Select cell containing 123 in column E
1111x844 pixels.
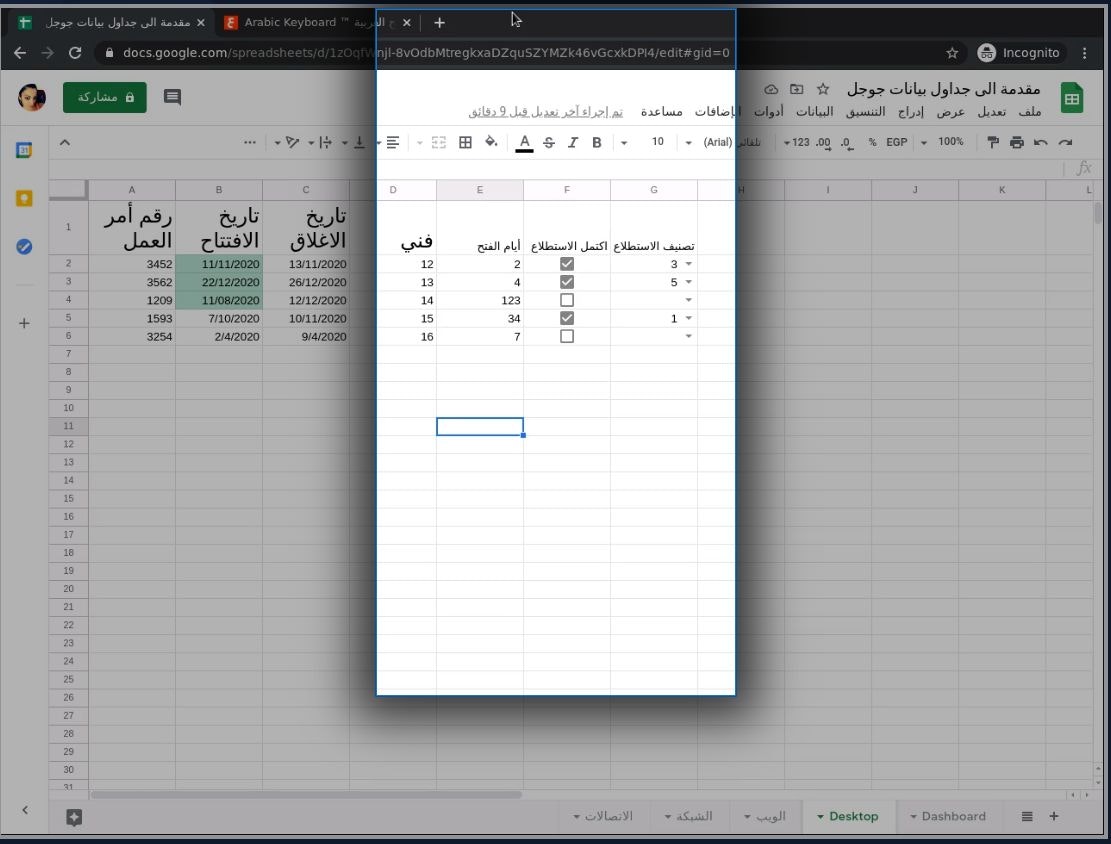click(480, 300)
